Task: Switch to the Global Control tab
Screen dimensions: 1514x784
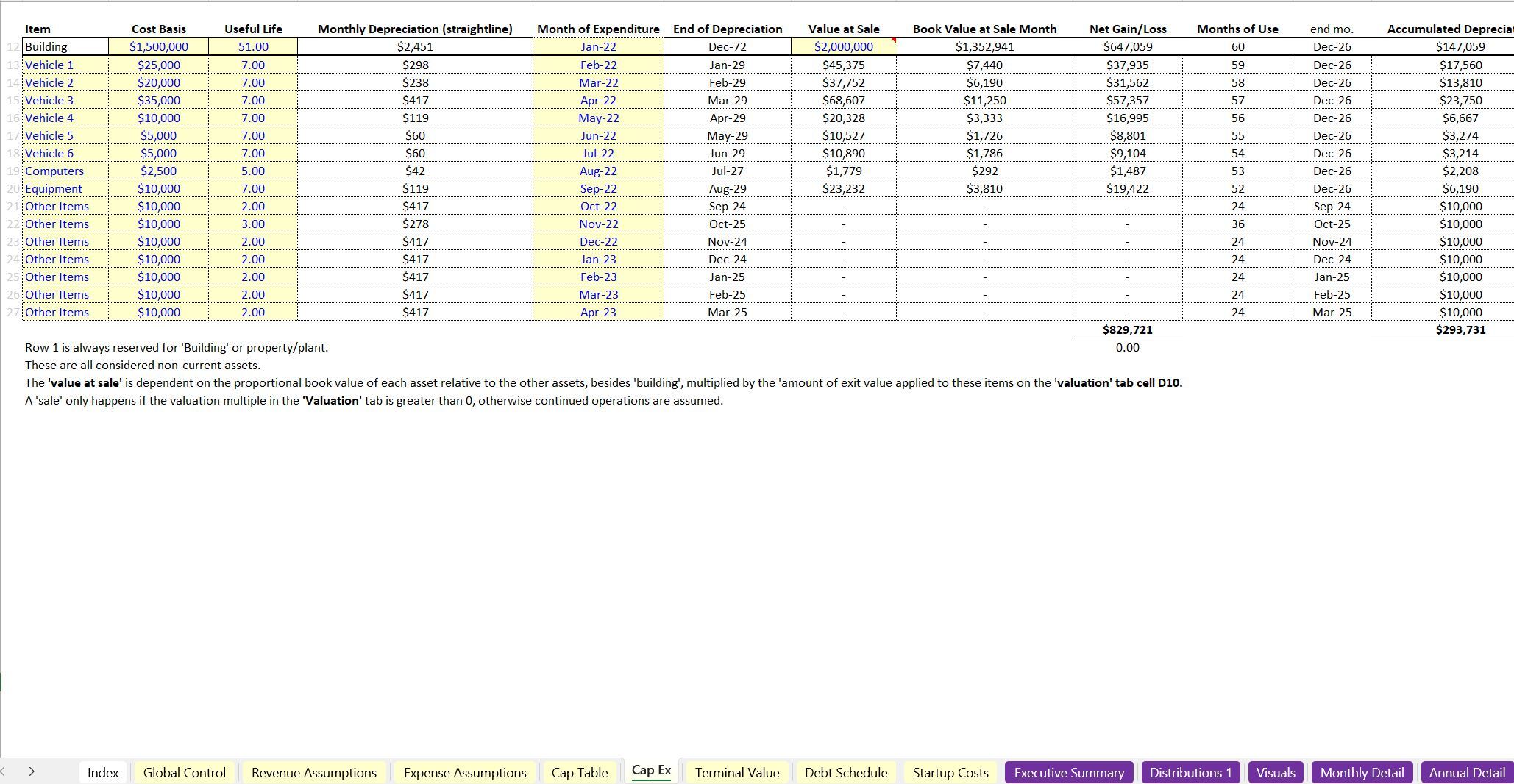Action: pos(184,772)
